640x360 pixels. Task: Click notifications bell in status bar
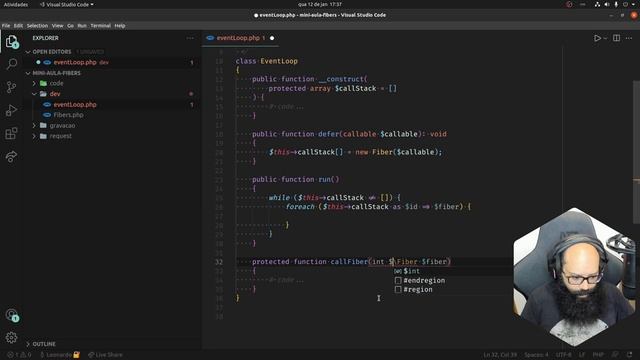[x=629, y=355]
